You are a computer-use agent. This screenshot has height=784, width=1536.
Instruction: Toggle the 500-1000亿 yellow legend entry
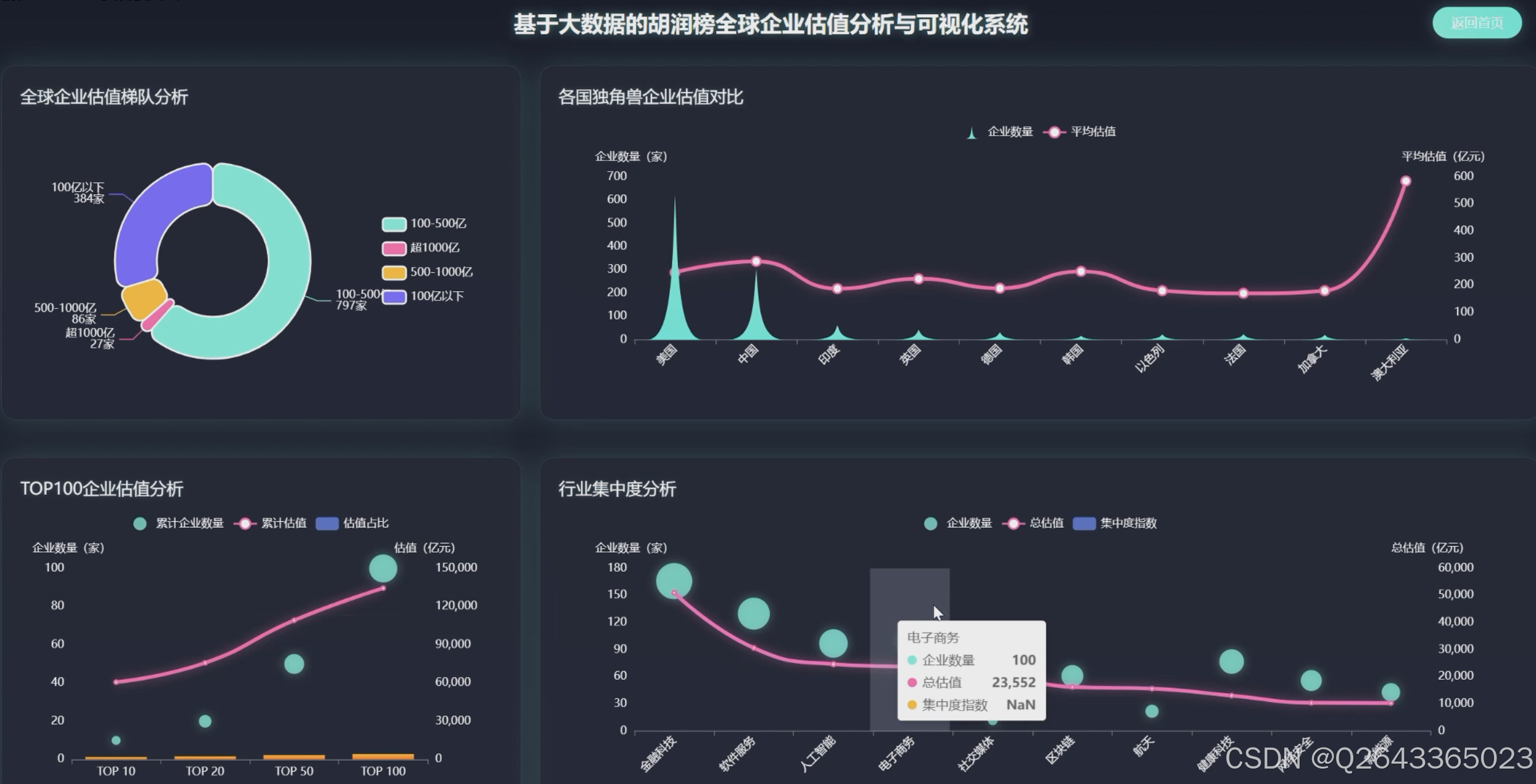(394, 272)
